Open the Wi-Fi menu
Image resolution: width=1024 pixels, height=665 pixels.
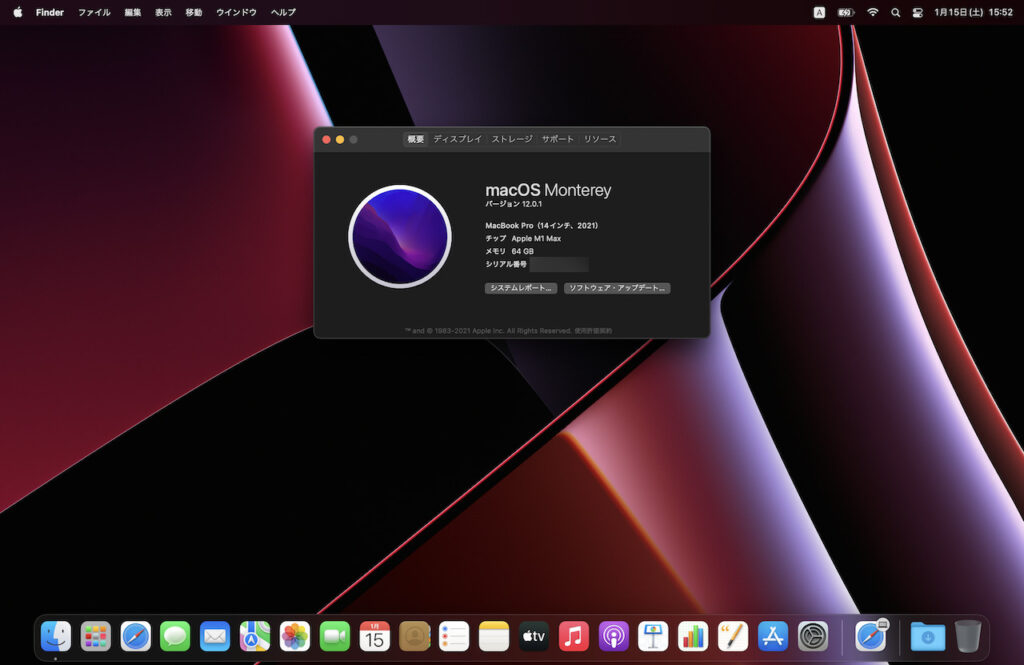872,12
